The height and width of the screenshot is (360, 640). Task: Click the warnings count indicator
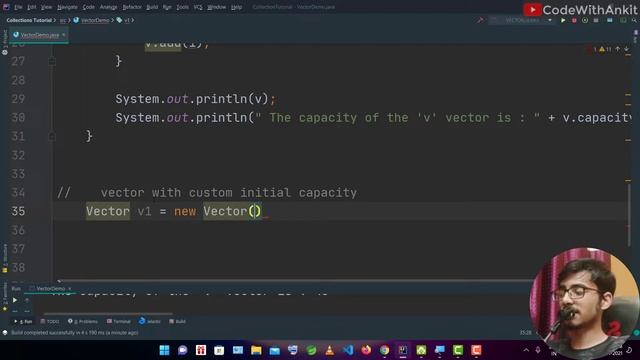click(x=605, y=49)
